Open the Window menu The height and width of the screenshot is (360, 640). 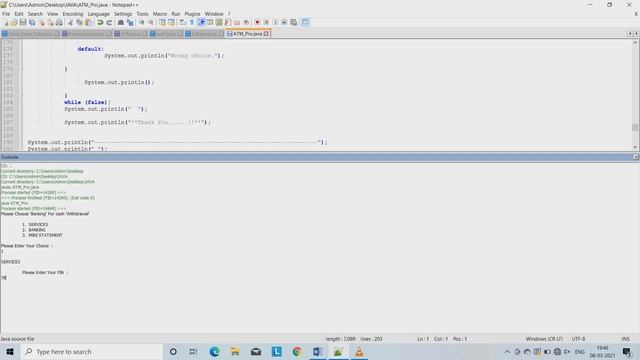click(x=214, y=14)
